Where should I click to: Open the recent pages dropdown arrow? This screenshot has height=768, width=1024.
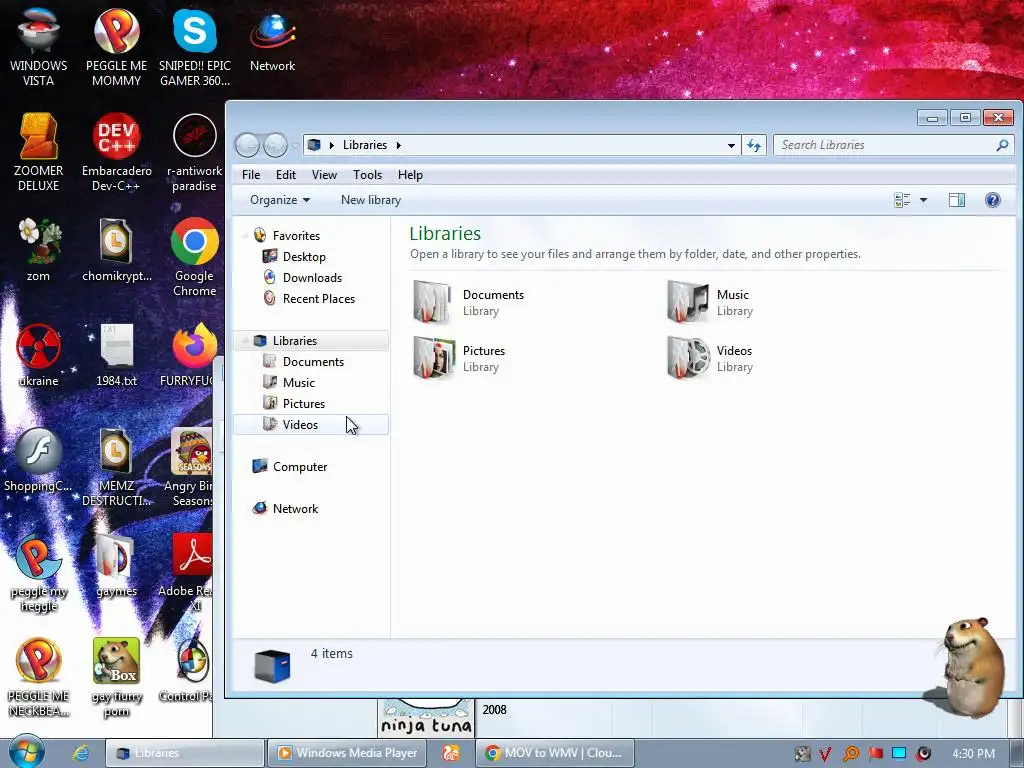(x=295, y=146)
